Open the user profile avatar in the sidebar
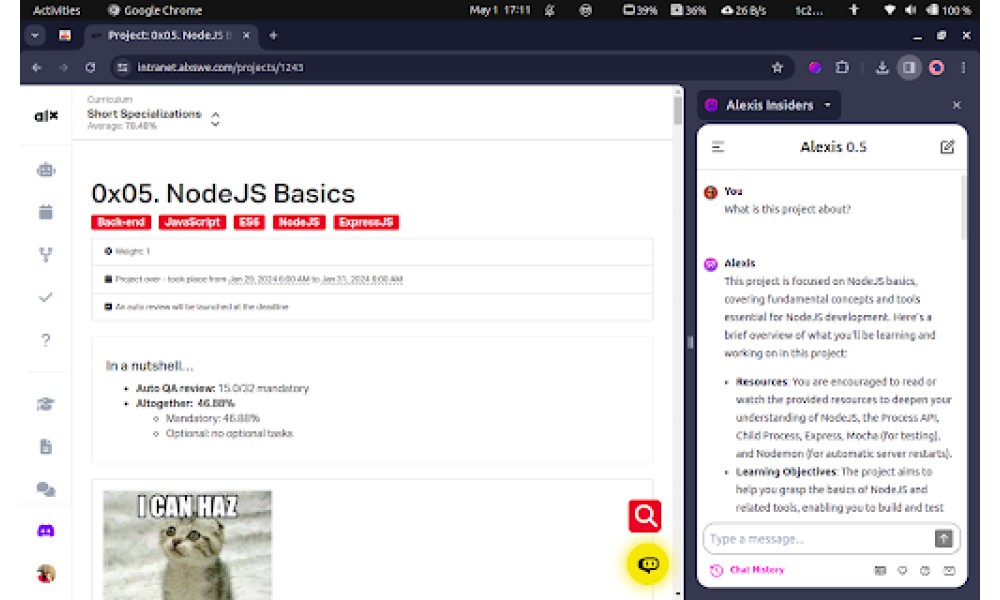Screen dimensions: 1000x600 click(46, 574)
